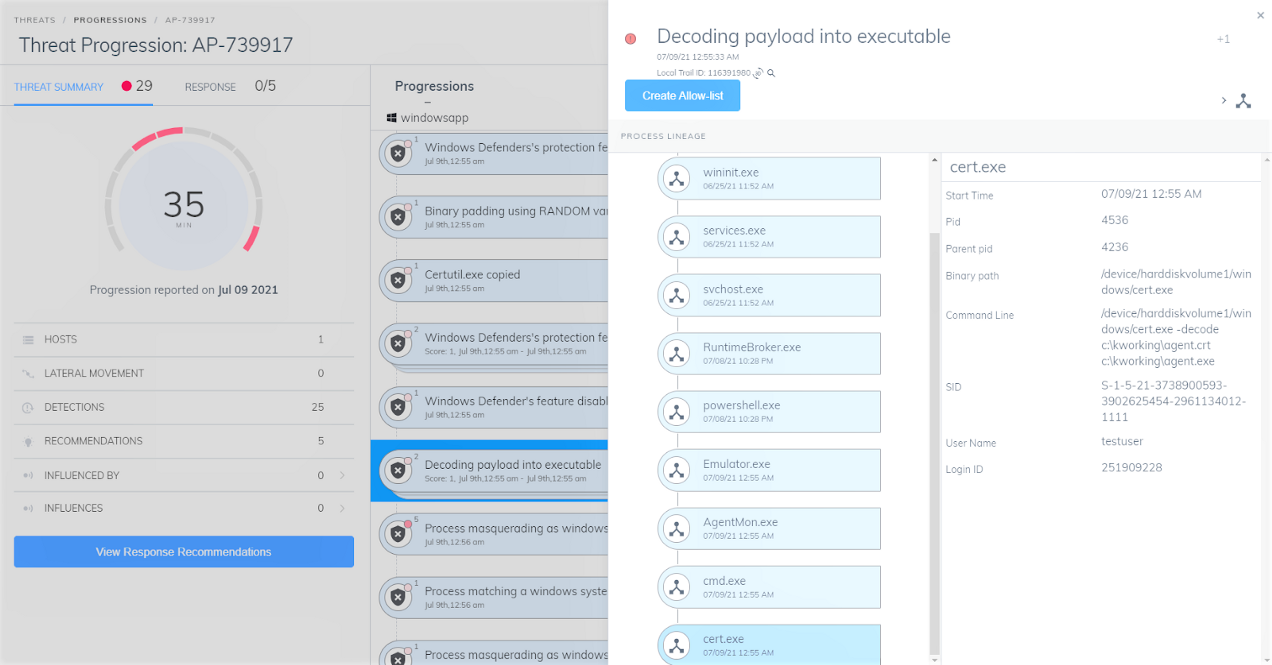Select the RuntimeBroker.exe lineage entry
The width and height of the screenshot is (1272, 665).
click(x=769, y=353)
